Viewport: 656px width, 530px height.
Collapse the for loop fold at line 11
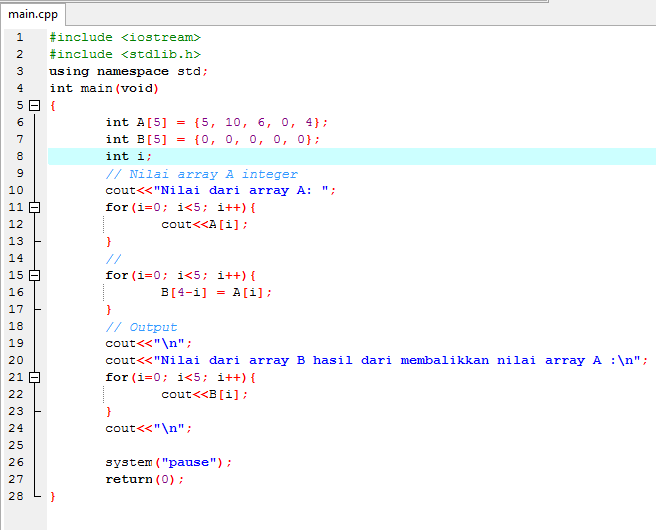coord(35,207)
